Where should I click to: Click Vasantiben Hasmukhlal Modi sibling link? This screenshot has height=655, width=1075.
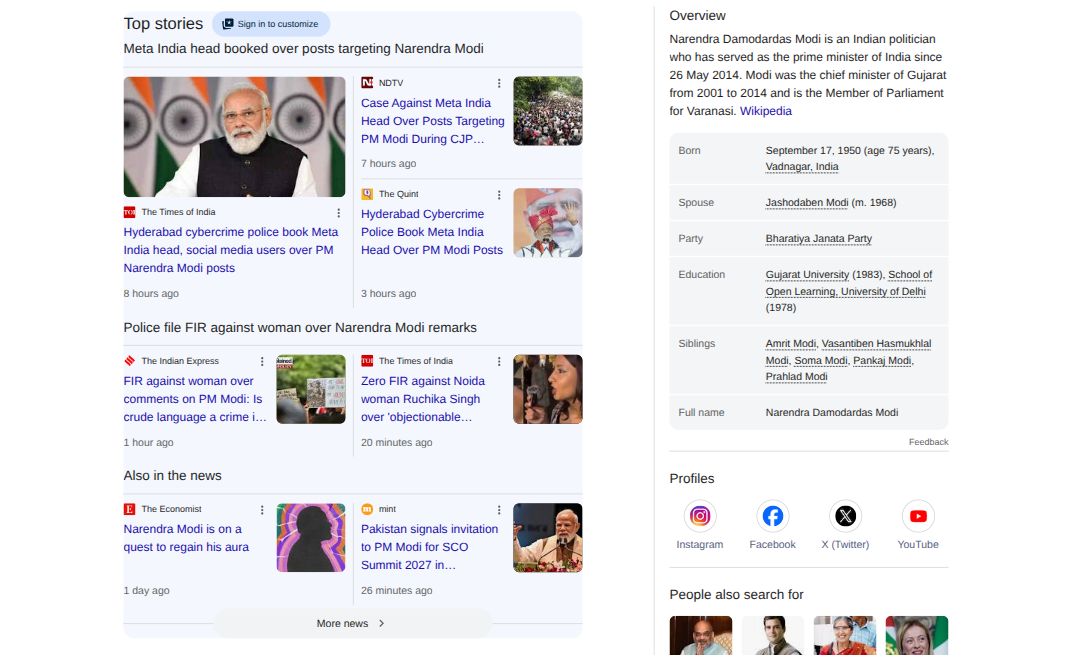pyautogui.click(x=849, y=352)
